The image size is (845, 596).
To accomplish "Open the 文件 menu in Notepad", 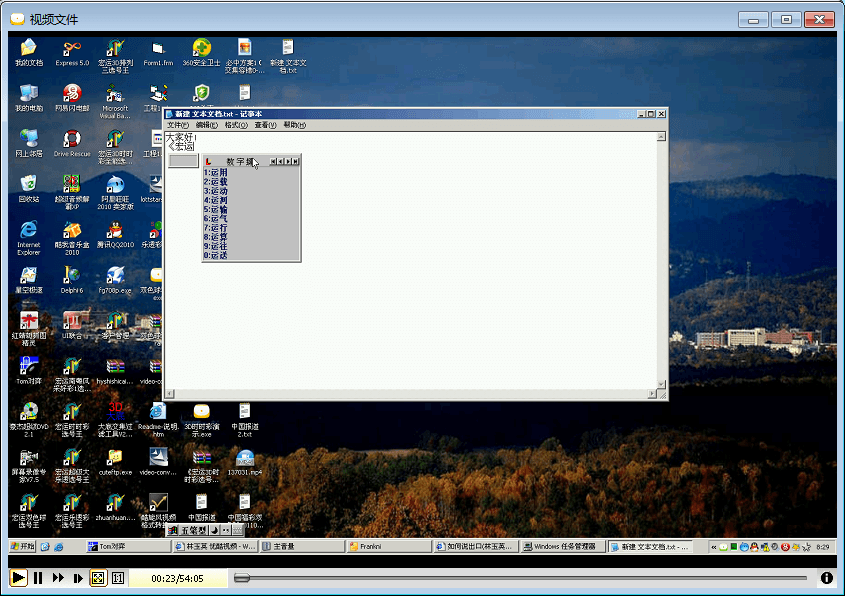I will pos(176,125).
